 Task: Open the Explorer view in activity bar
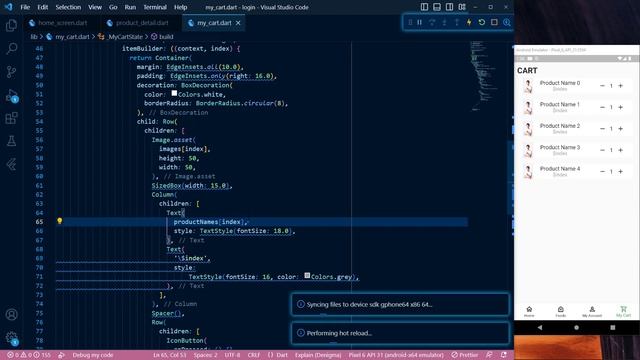coord(11,26)
